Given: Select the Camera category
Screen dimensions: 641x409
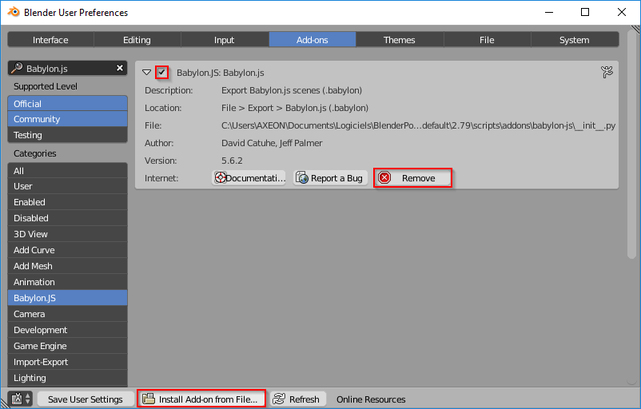Looking at the screenshot, I should [67, 314].
